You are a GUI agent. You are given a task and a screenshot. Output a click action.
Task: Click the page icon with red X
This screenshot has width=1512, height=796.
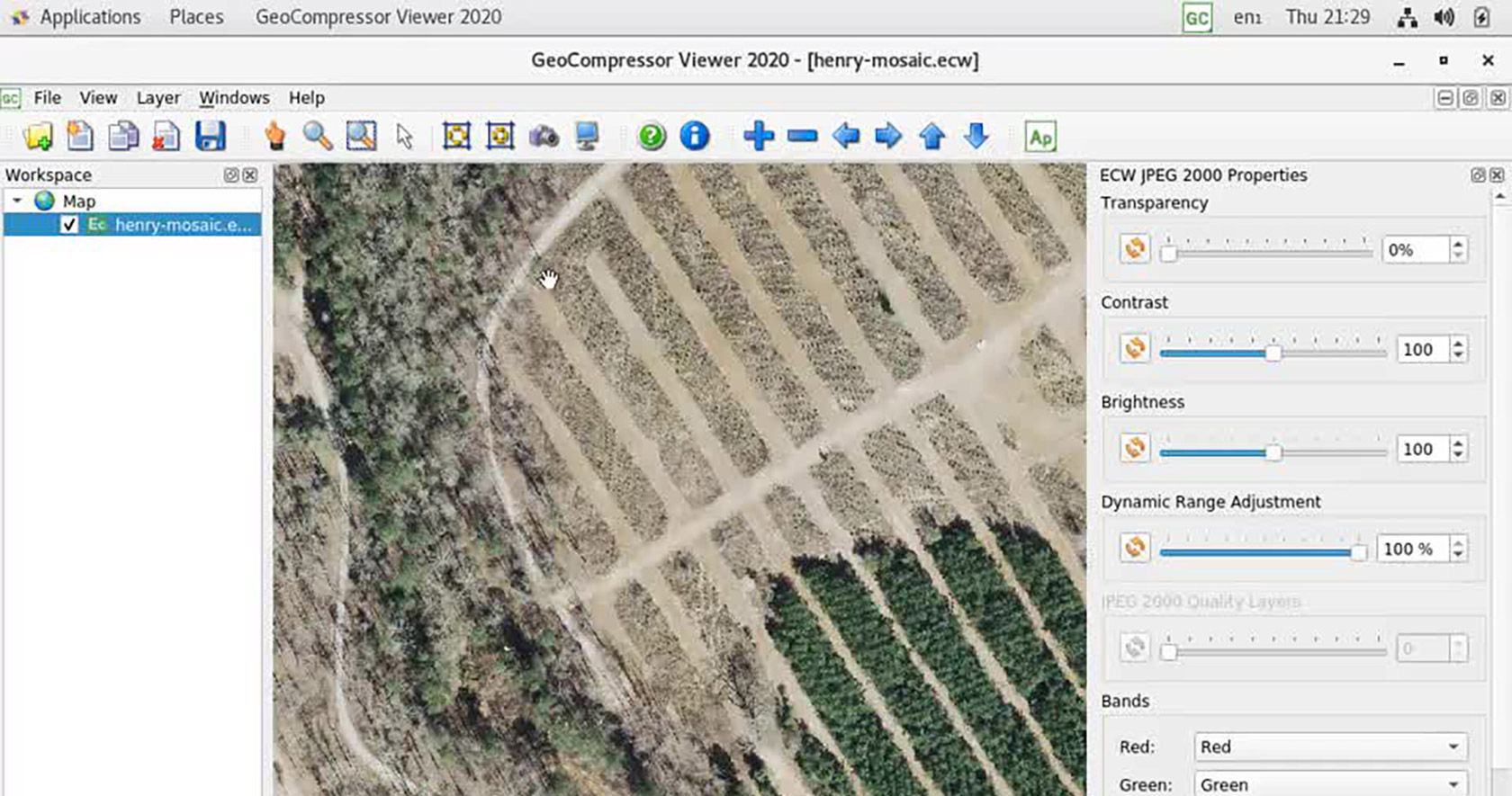click(166, 136)
